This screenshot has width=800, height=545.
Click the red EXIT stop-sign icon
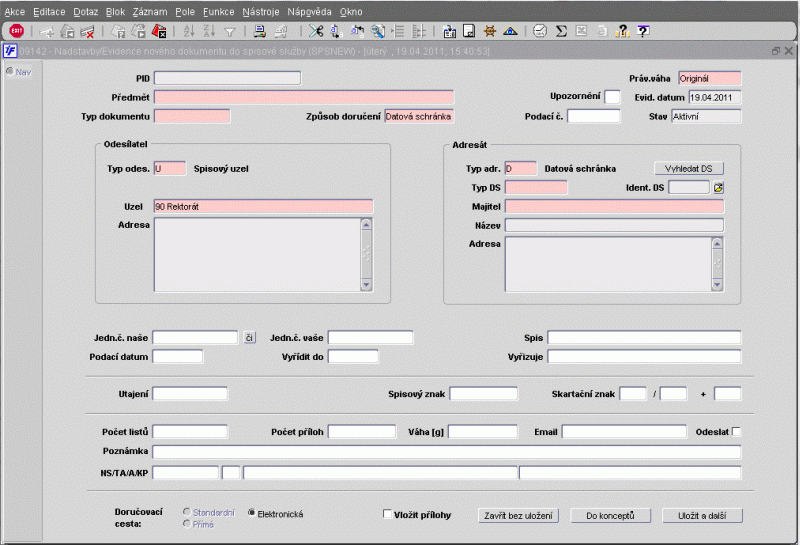tap(17, 31)
